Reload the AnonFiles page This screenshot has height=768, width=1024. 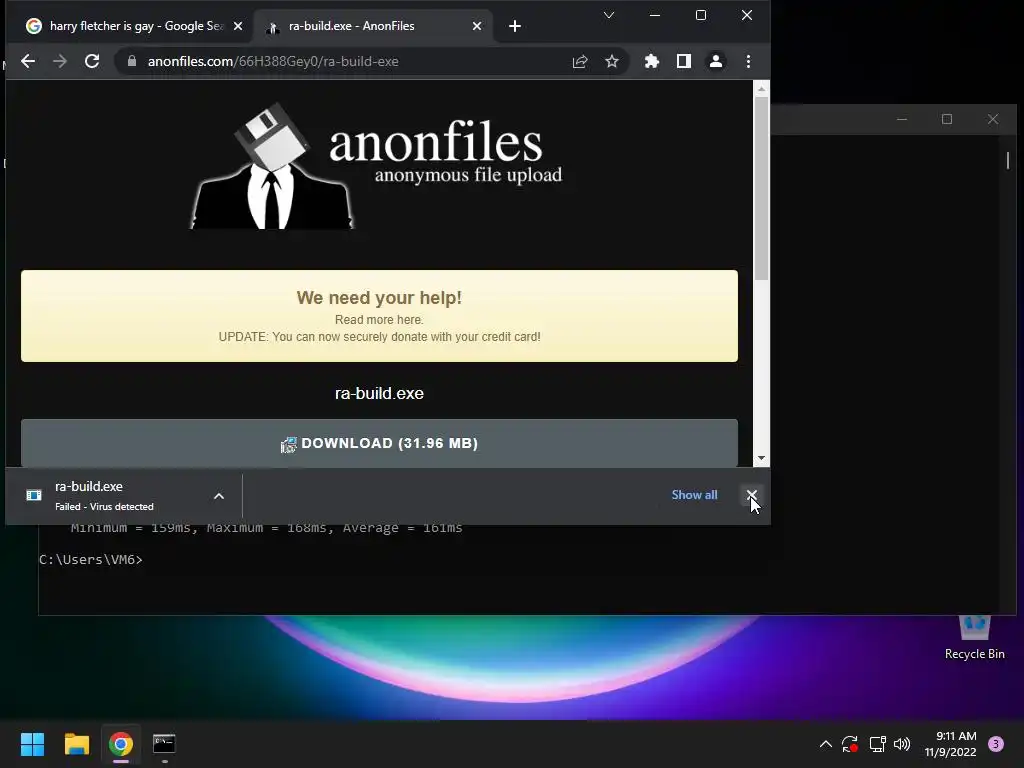pyautogui.click(x=92, y=61)
